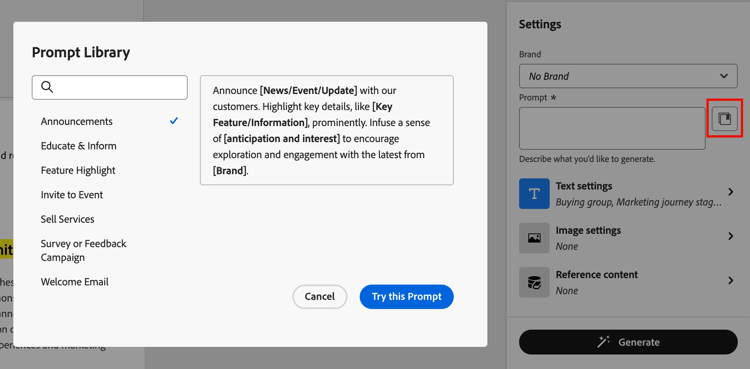Click into the Prompt text area
Screen dimensions: 750x369
[612, 128]
